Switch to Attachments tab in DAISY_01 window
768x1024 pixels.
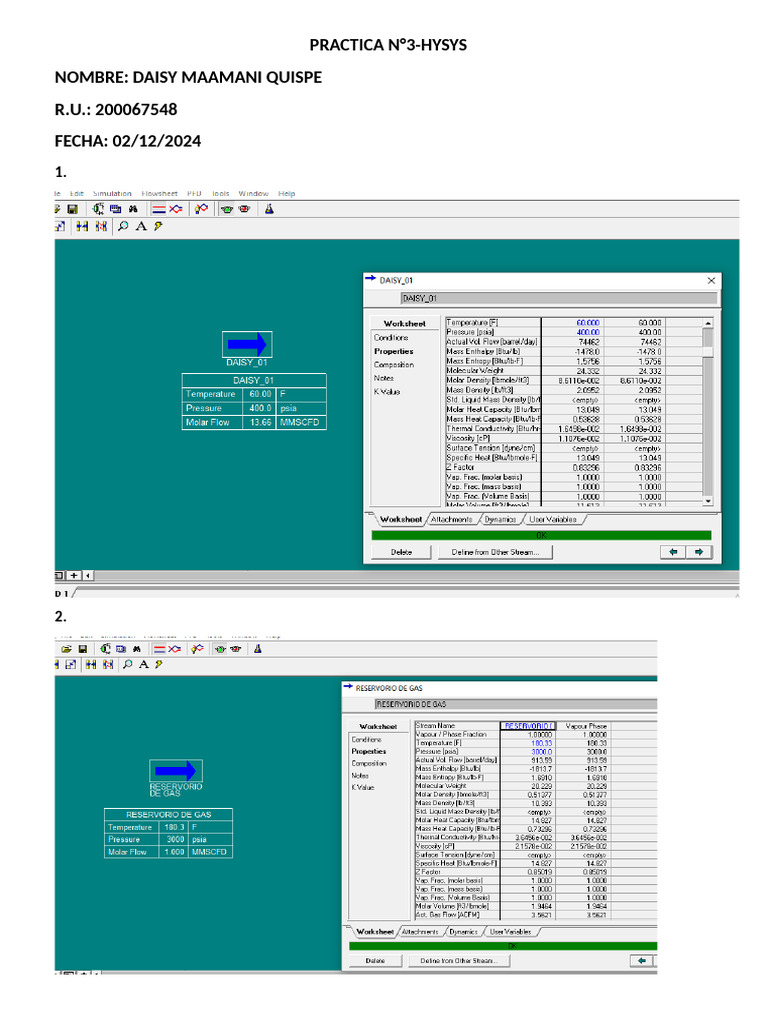click(x=452, y=519)
